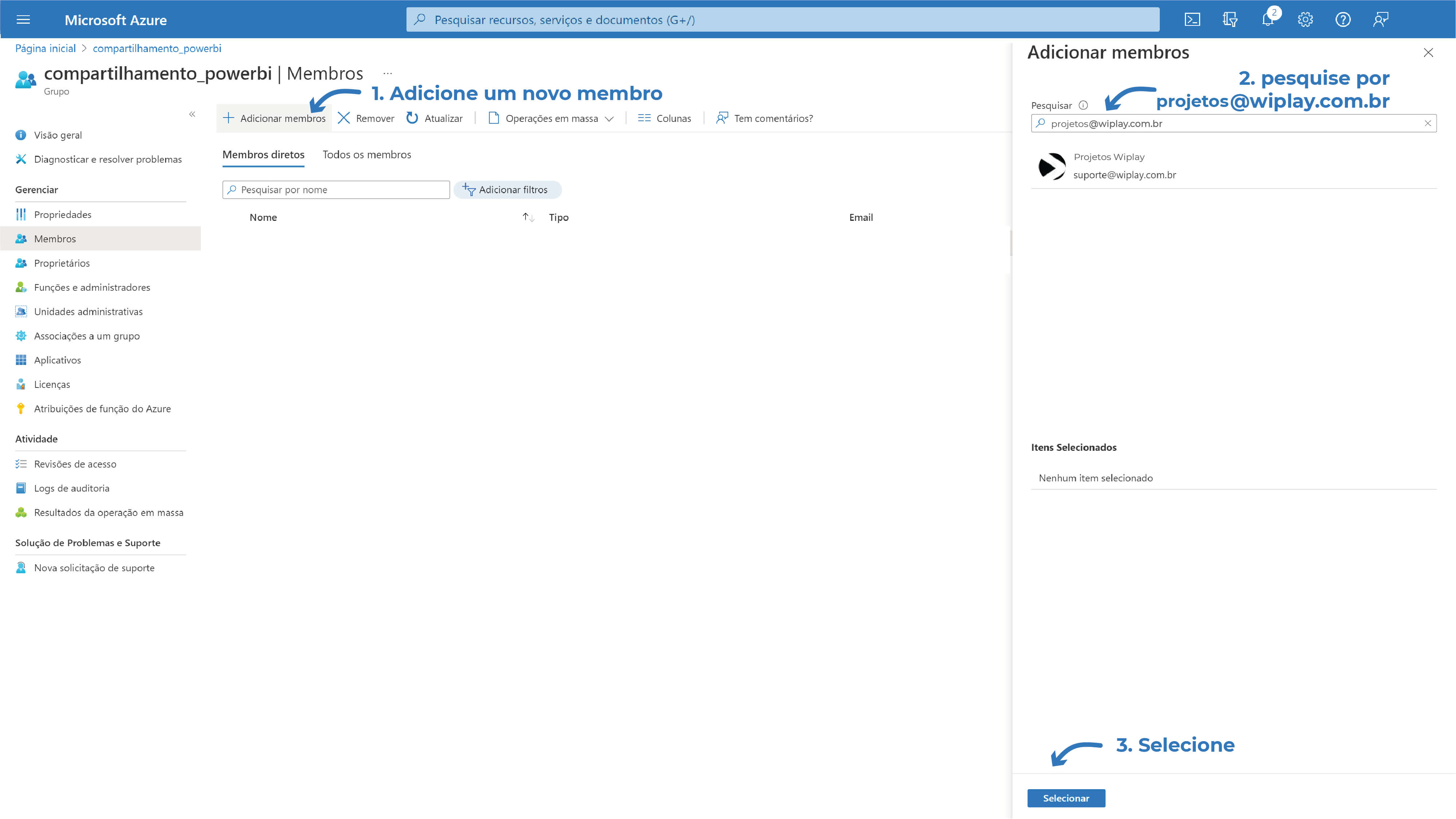1456x819 pixels.
Task: Go to Página inicial breadcrumb link
Action: pos(45,49)
